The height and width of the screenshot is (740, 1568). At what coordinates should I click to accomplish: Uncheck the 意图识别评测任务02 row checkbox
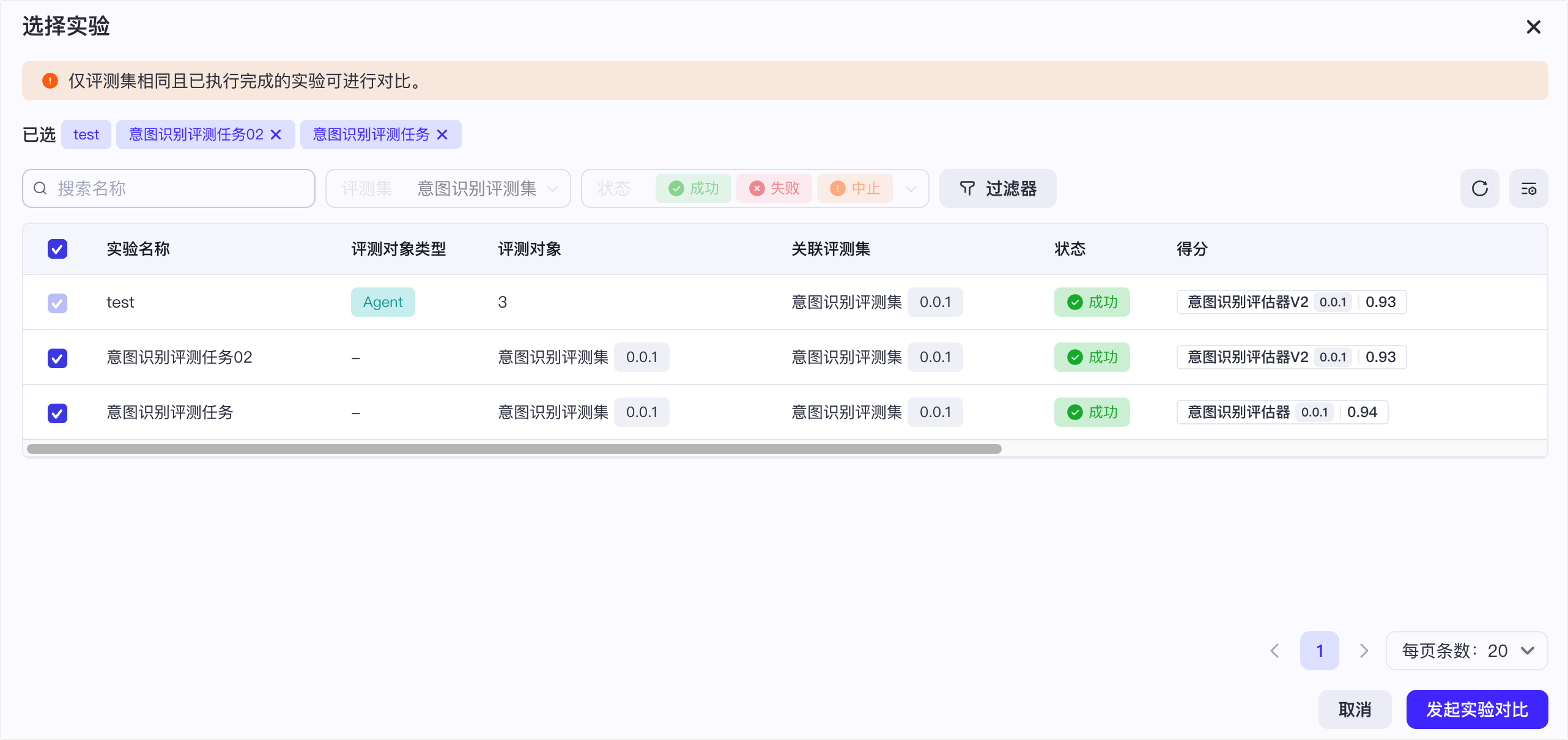[x=57, y=358]
